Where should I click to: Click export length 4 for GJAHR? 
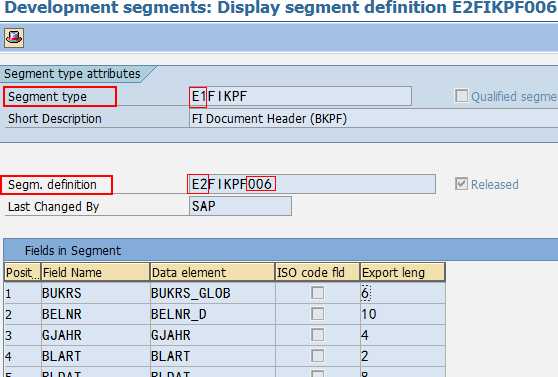tap(402, 335)
